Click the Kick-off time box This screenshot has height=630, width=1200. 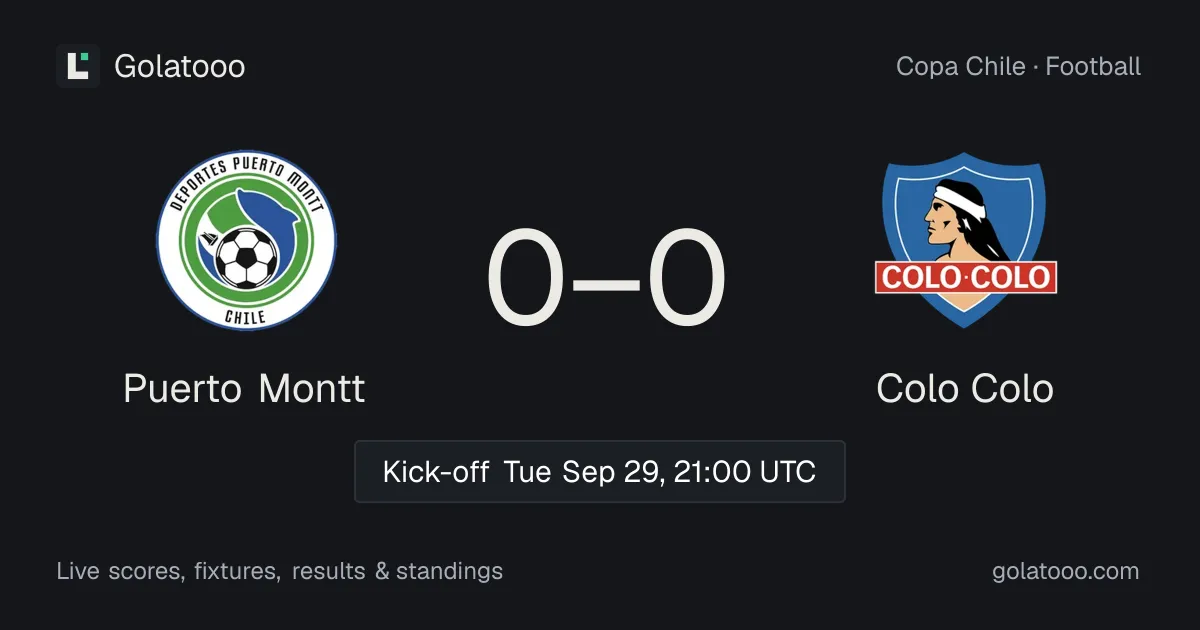point(600,471)
